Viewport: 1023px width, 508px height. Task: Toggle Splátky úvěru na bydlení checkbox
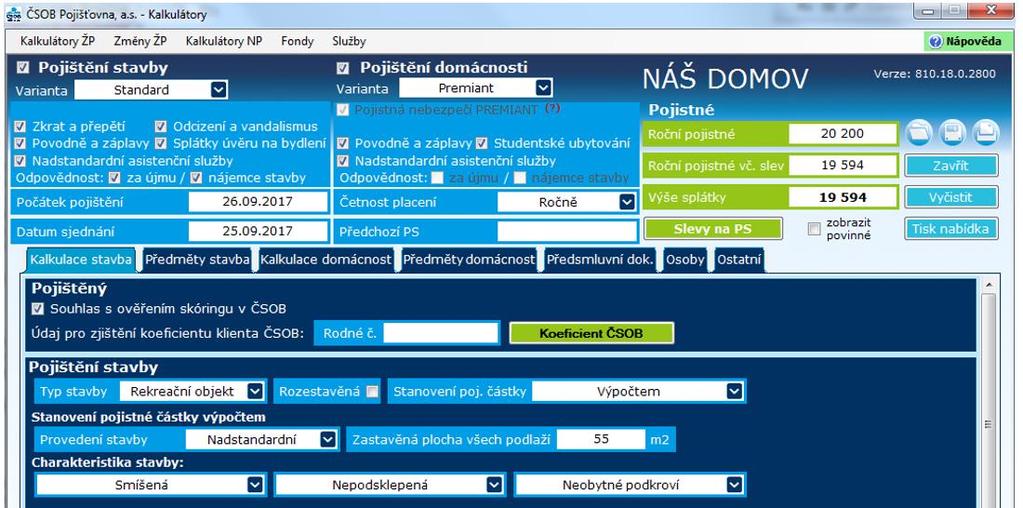pyautogui.click(x=161, y=143)
